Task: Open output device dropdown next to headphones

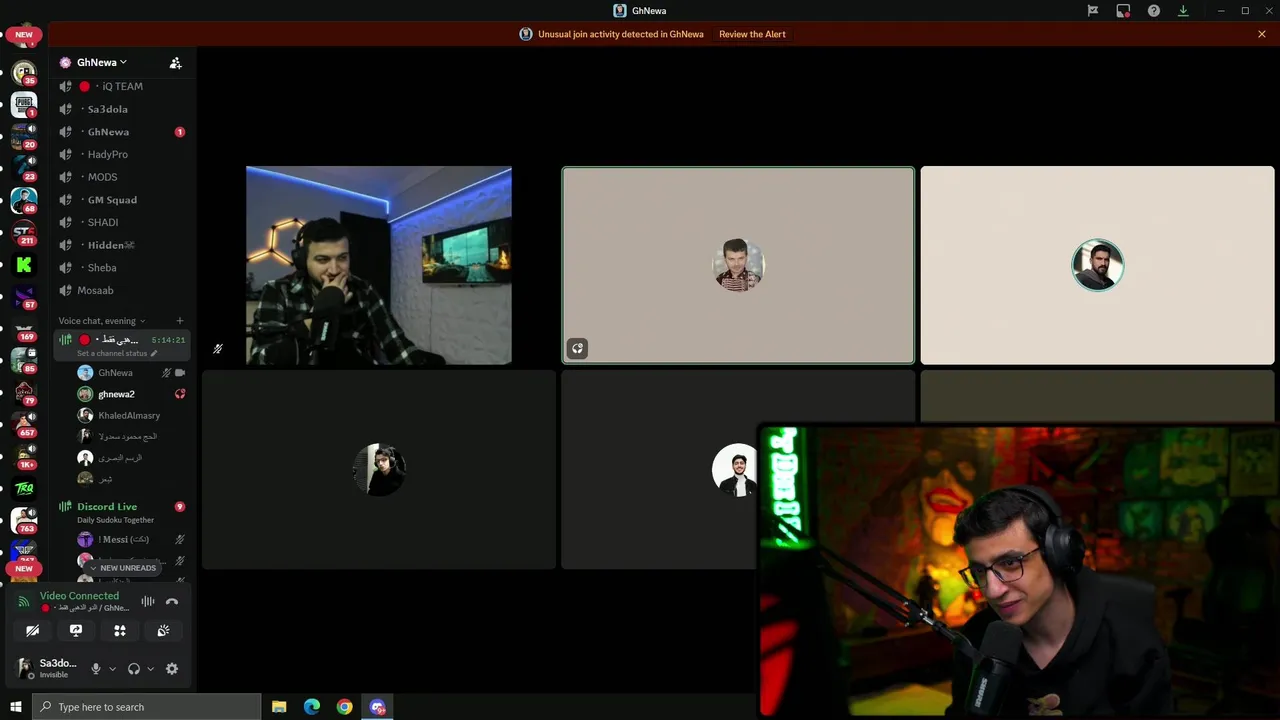Action: click(x=150, y=669)
